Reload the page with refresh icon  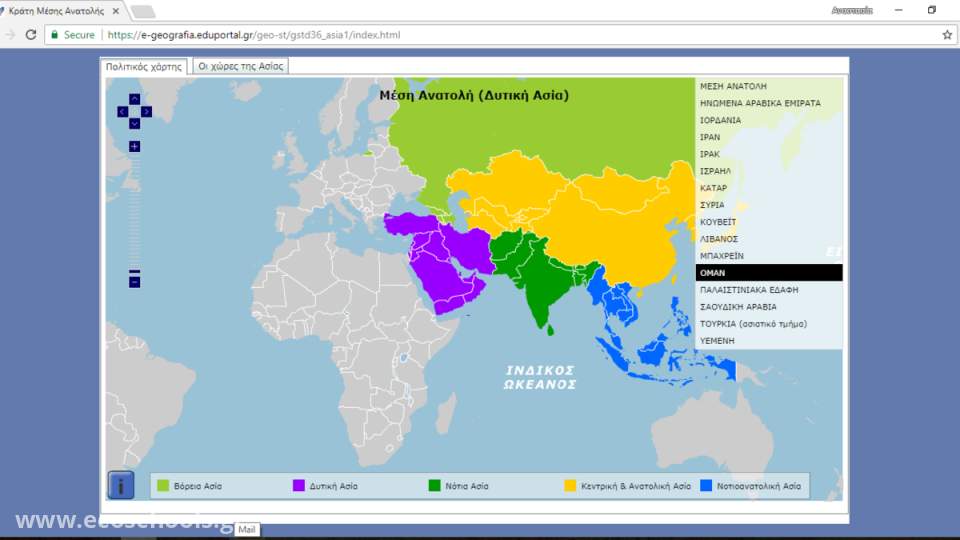(x=31, y=34)
